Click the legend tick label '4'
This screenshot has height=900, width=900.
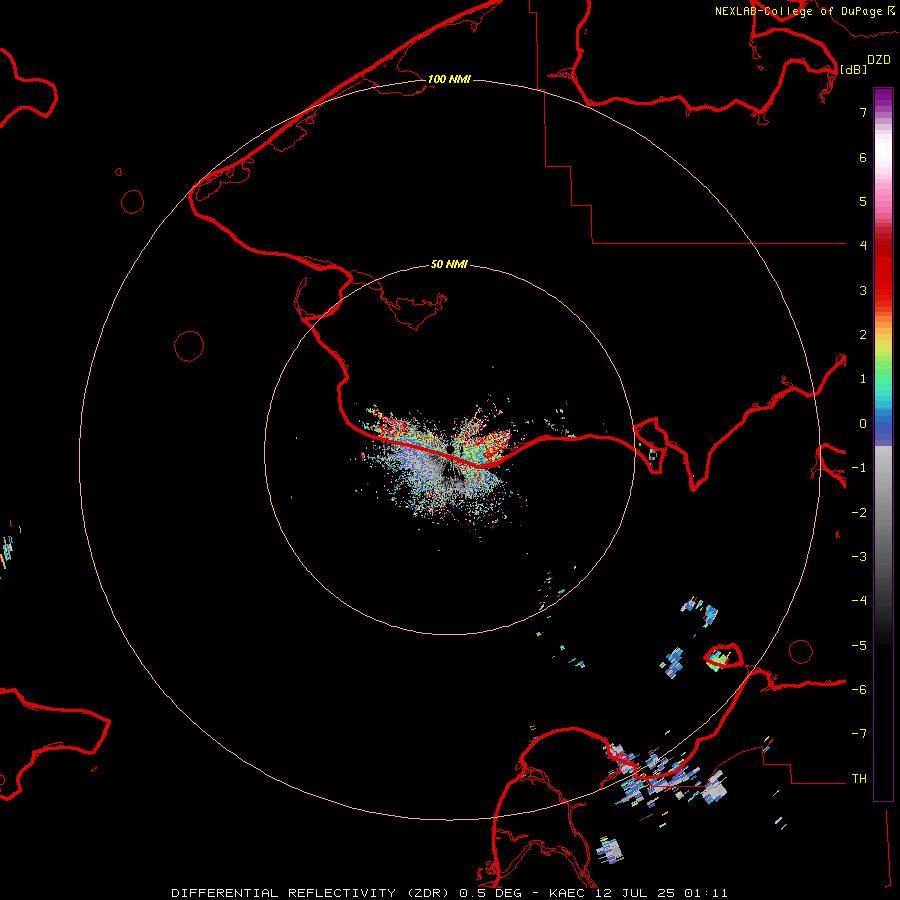click(863, 245)
